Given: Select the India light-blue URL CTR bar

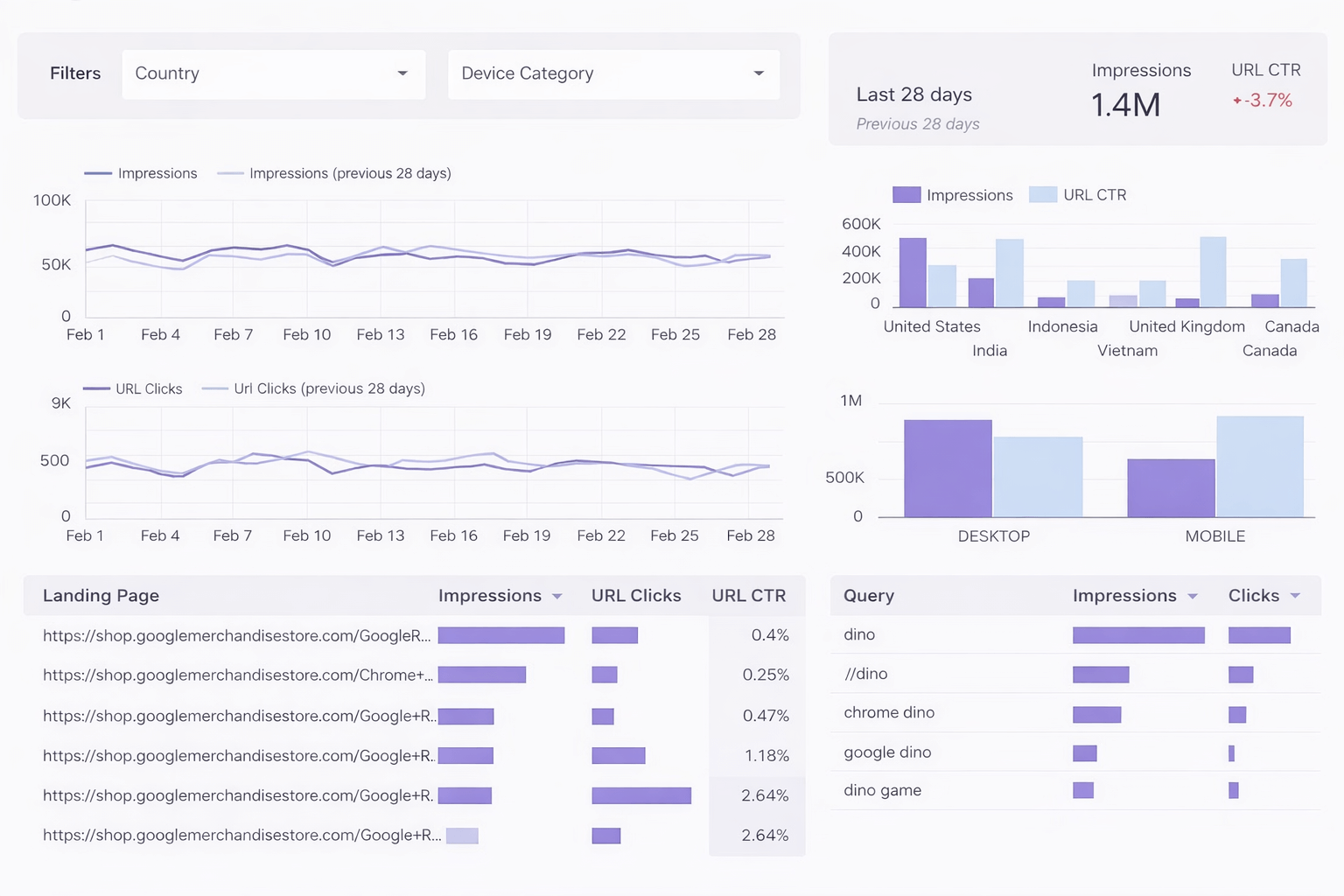Looking at the screenshot, I should click(1010, 273).
